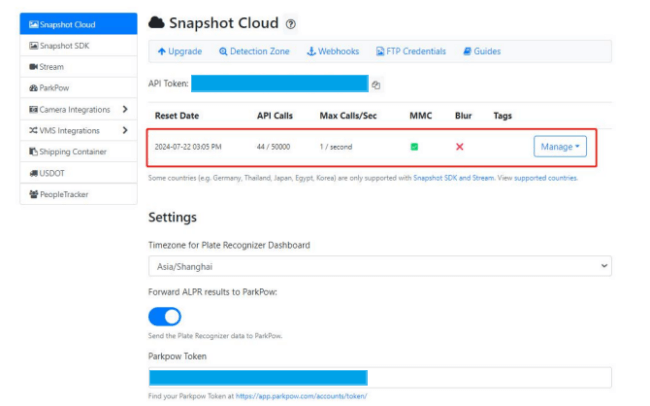This screenshot has height=406, width=650.
Task: Click the green MMC status indicator
Action: 414,147
